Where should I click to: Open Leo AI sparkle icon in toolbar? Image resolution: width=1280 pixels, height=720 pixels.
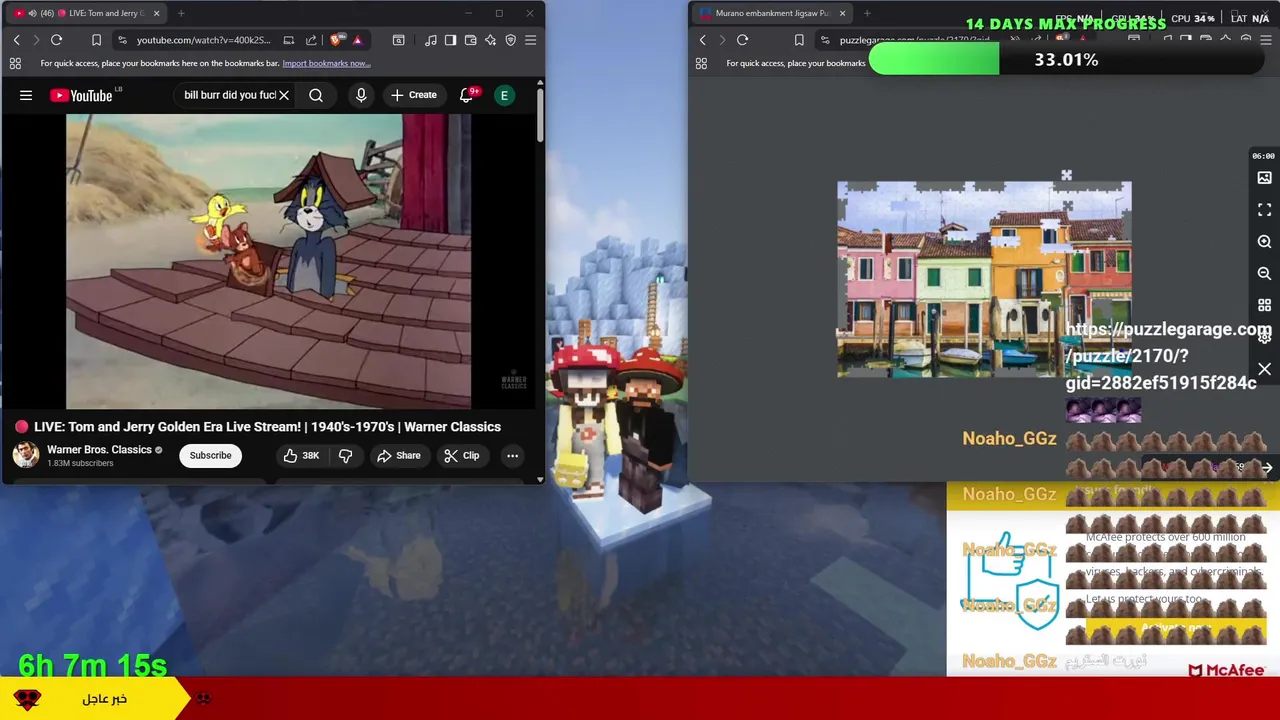[490, 40]
